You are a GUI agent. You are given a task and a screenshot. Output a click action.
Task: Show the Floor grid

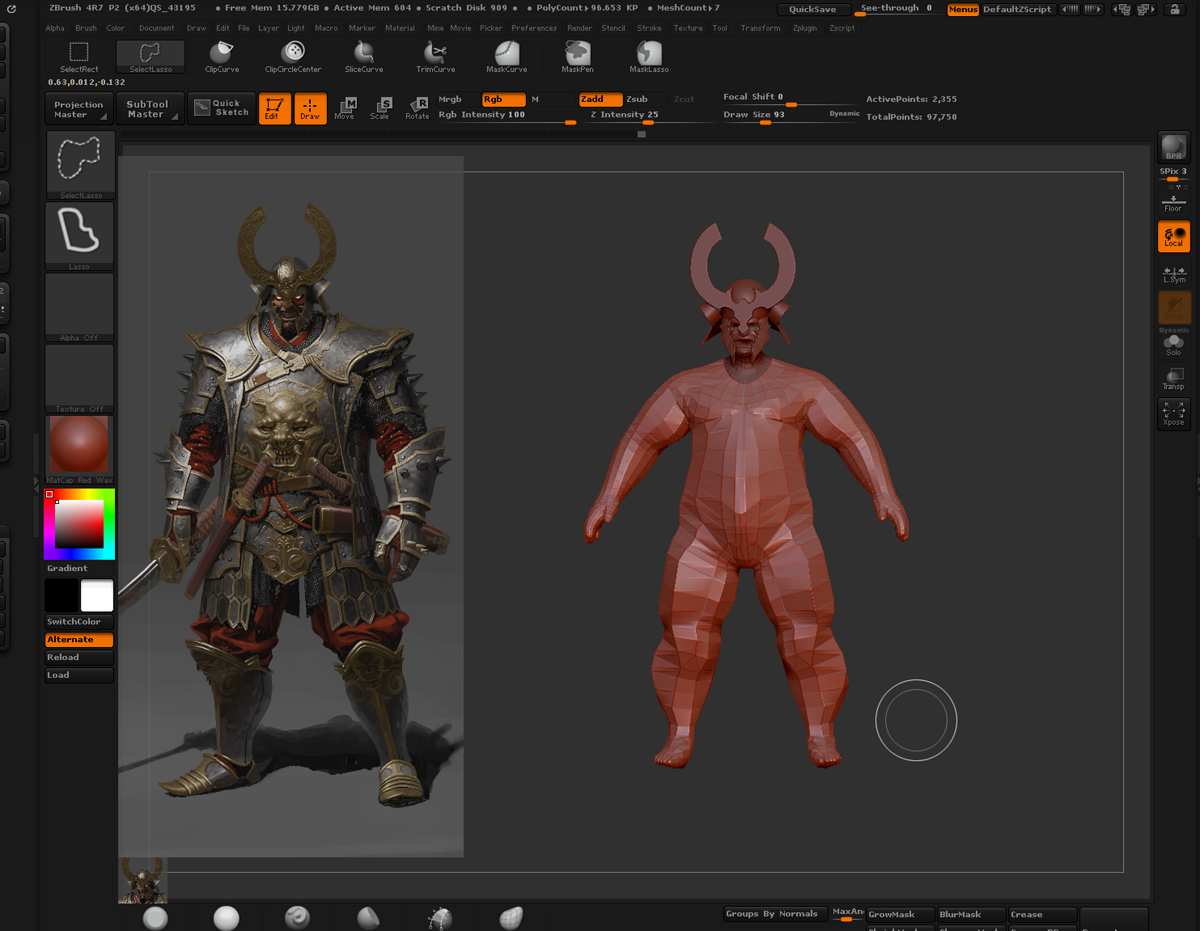(x=1173, y=203)
